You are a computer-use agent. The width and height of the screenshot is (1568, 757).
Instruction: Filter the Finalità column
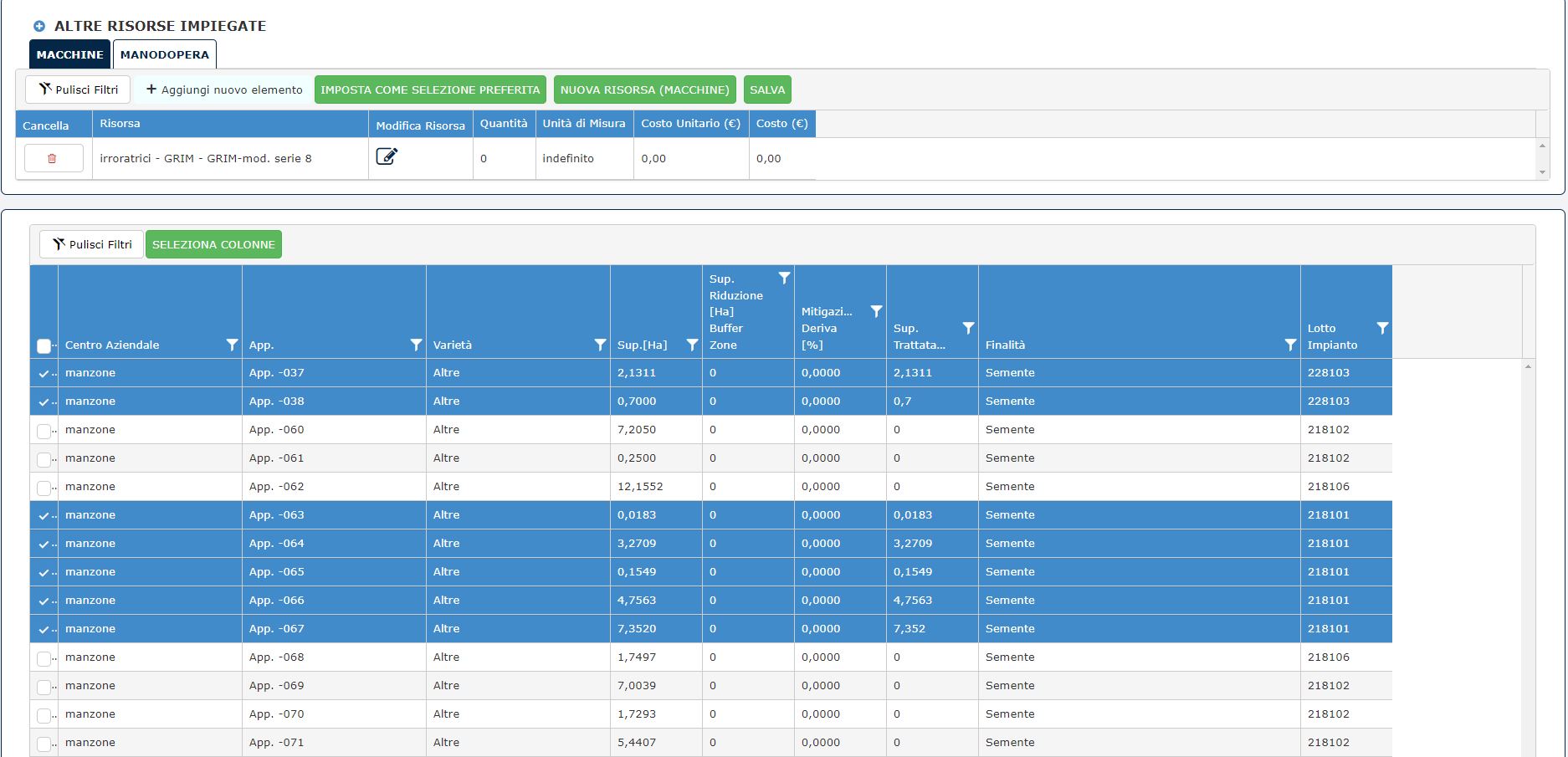pos(1290,345)
